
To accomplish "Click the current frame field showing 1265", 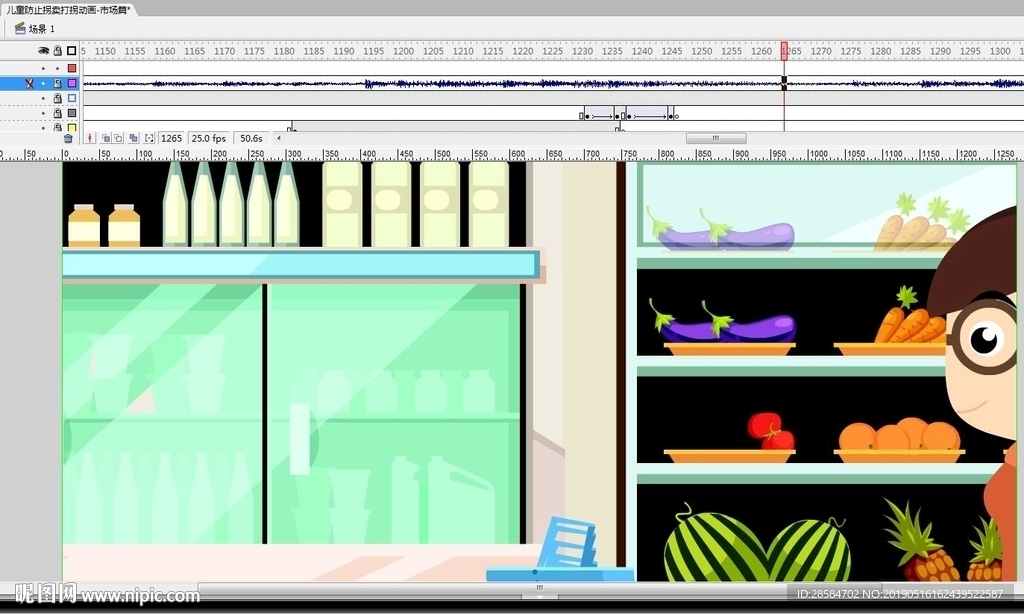I will tap(171, 138).
